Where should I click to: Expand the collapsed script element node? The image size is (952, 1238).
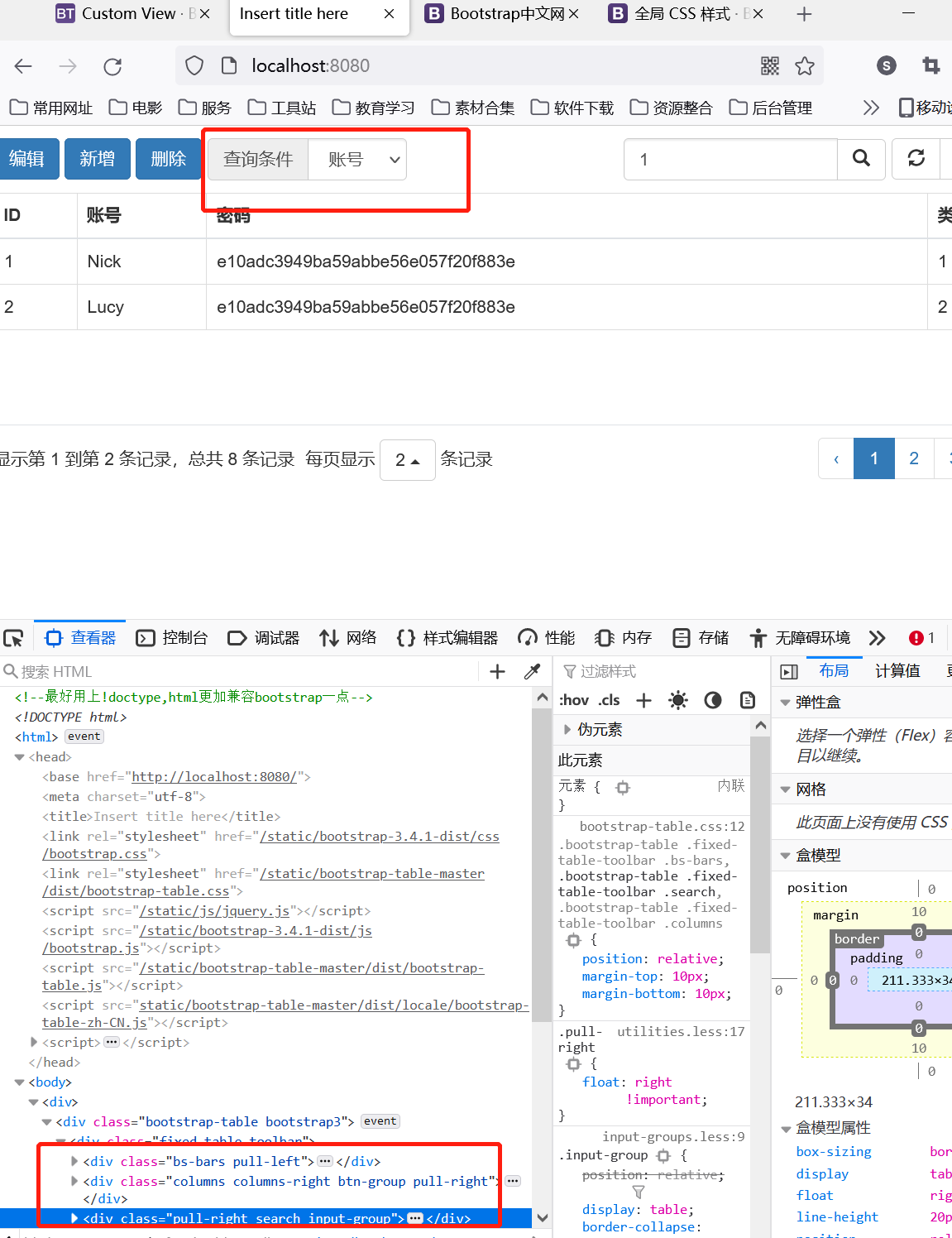(x=34, y=1043)
